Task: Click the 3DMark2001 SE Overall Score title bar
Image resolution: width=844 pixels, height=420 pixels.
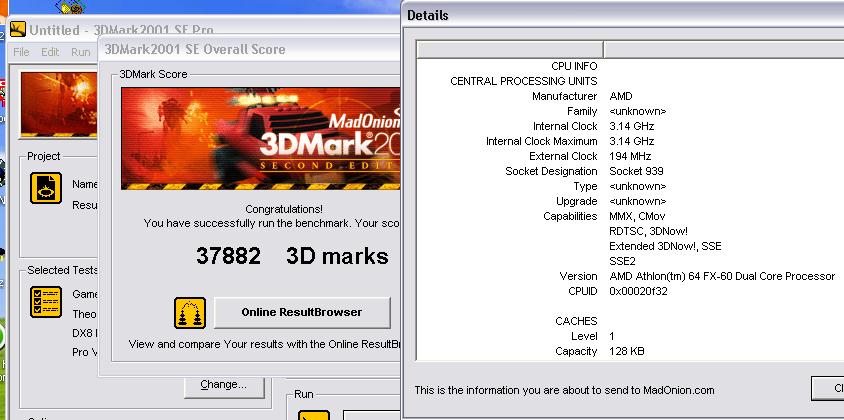Action: (250, 49)
